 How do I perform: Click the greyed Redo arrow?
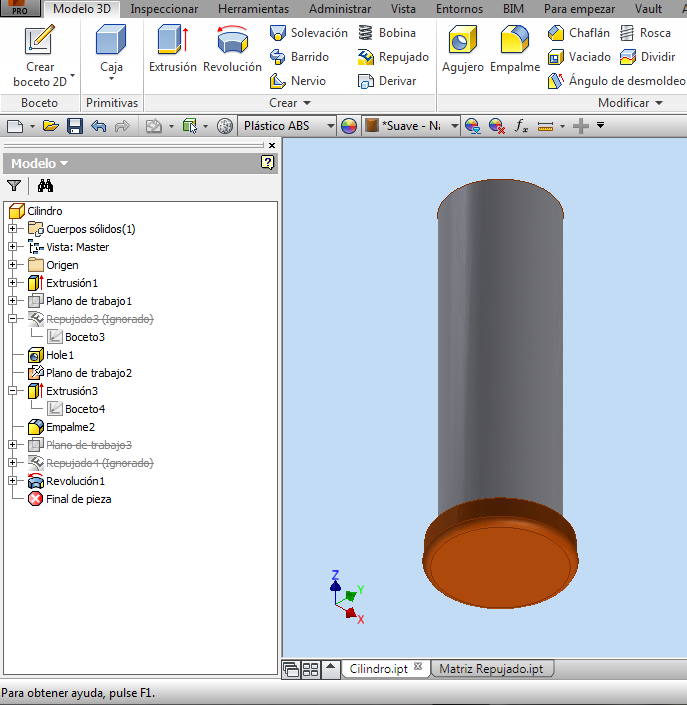tap(122, 126)
